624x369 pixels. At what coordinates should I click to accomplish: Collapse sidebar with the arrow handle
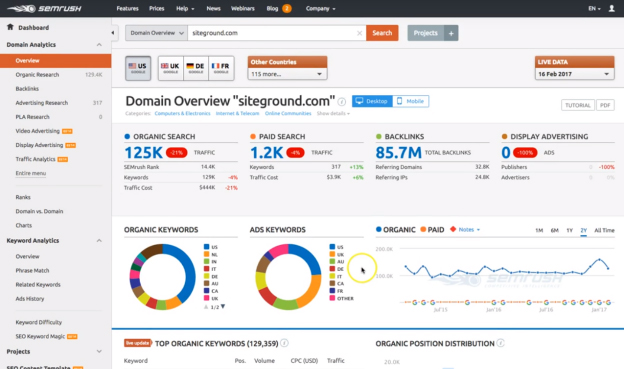(x=113, y=33)
